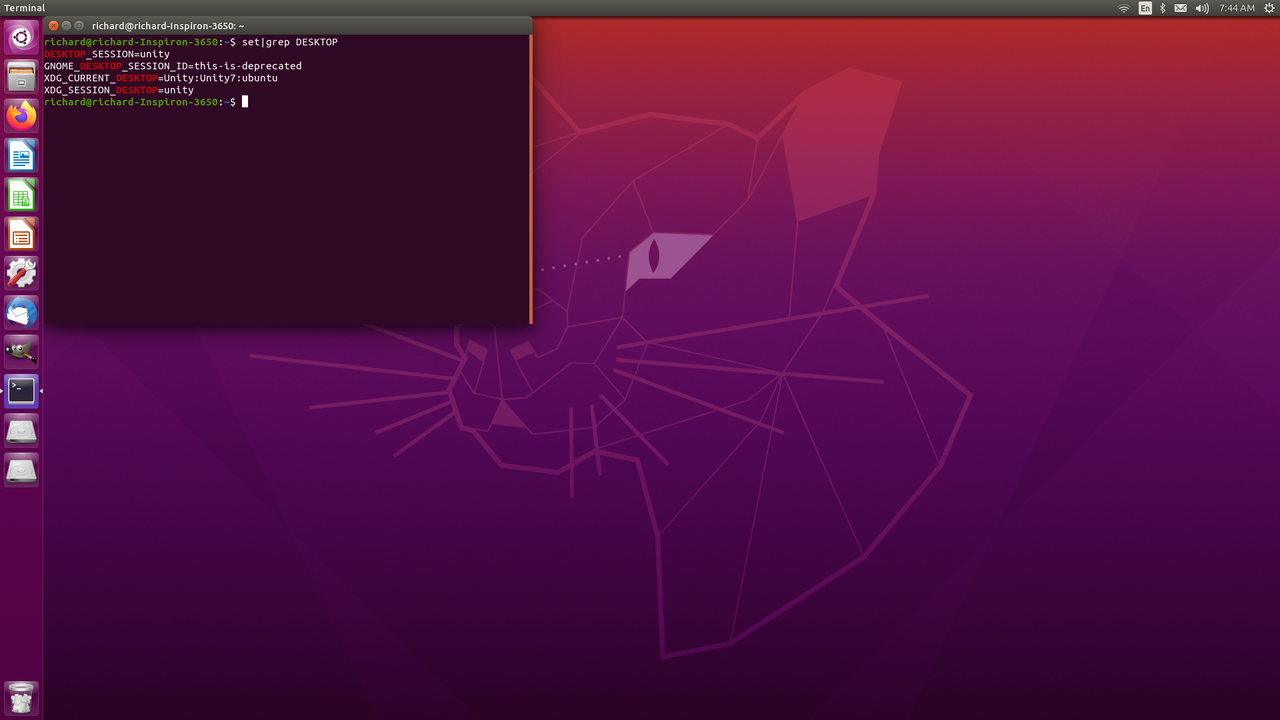This screenshot has height=720, width=1280.
Task: Open the messaging envelope indicator
Action: click(x=1181, y=8)
